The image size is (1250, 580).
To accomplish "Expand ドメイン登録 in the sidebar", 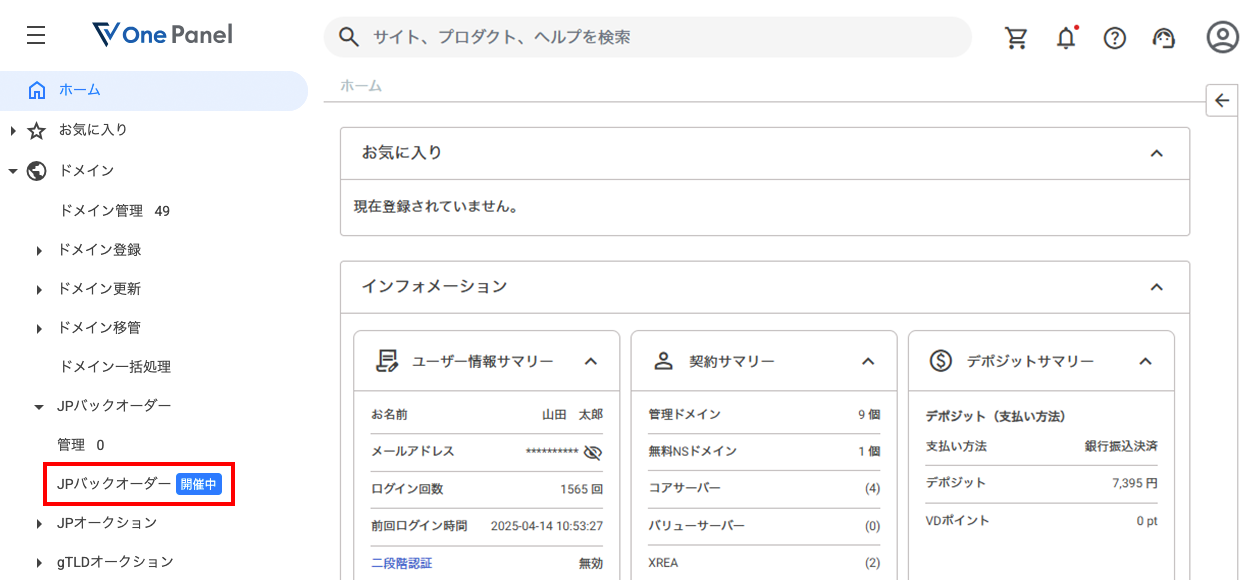I will click(x=99, y=250).
